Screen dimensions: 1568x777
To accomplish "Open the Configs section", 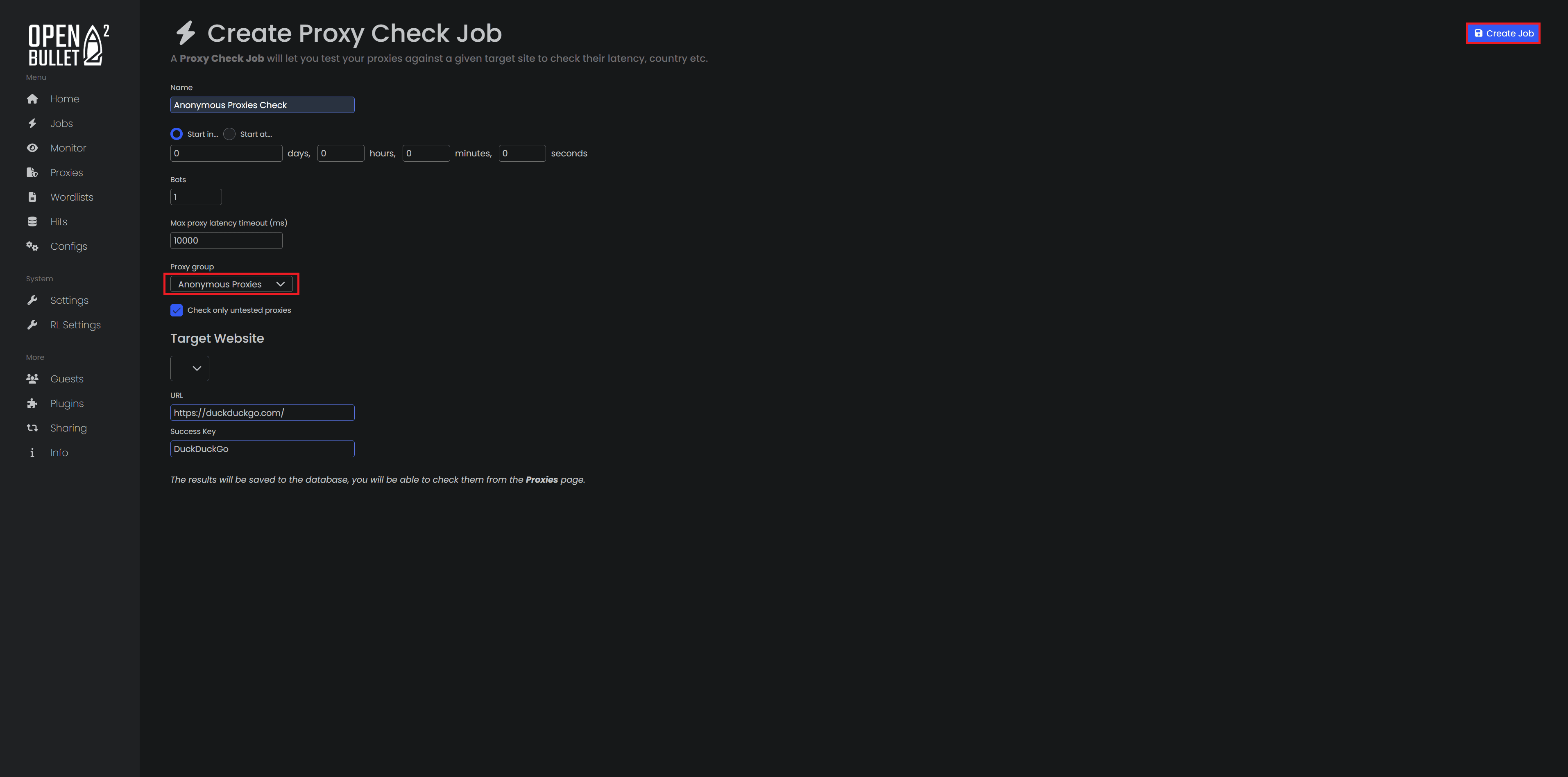I will (x=68, y=246).
